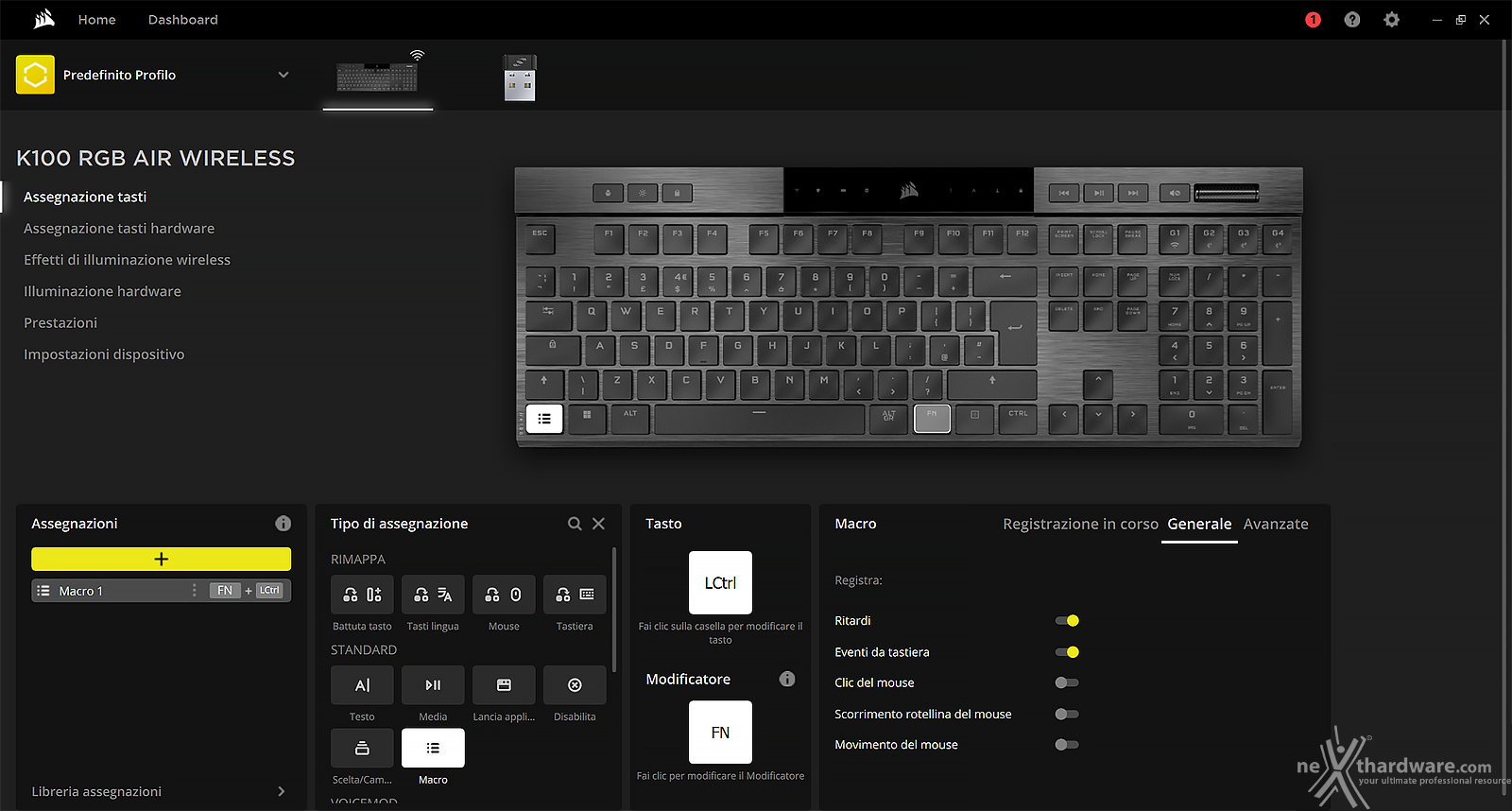Click the keyboard's Windows lock key

pyautogui.click(x=677, y=193)
